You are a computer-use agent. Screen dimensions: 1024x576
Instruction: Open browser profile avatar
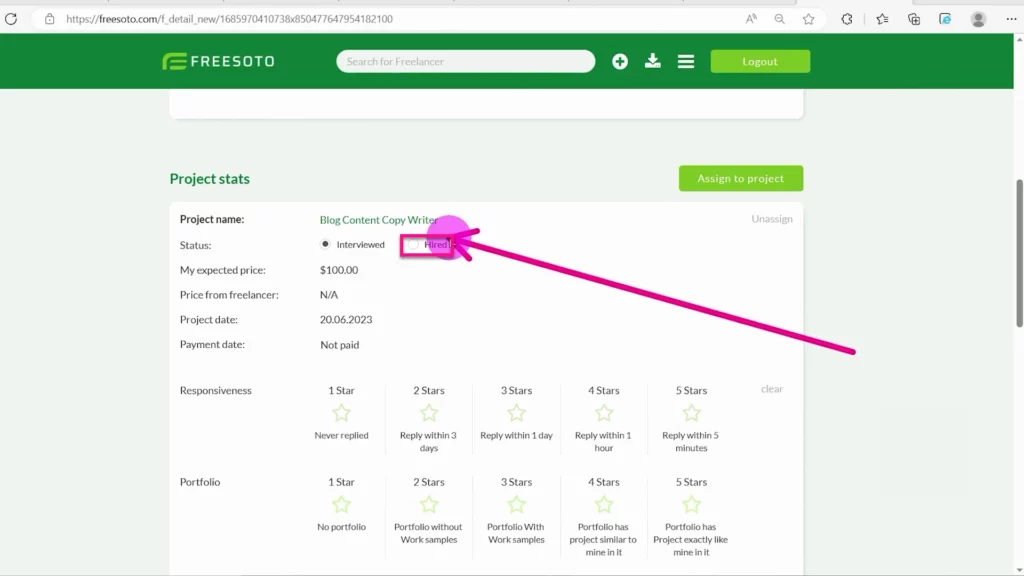click(x=978, y=19)
